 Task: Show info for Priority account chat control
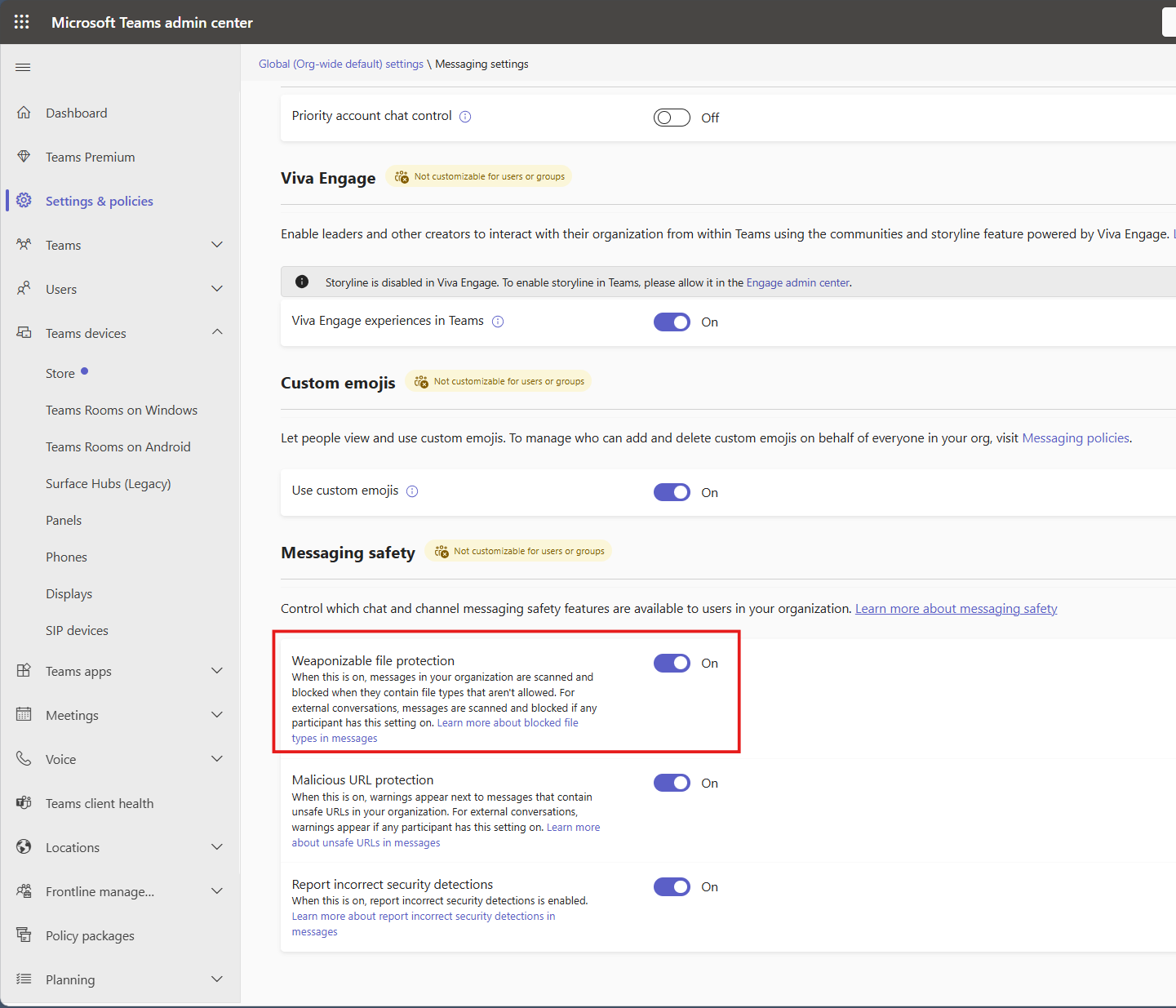pos(465,117)
